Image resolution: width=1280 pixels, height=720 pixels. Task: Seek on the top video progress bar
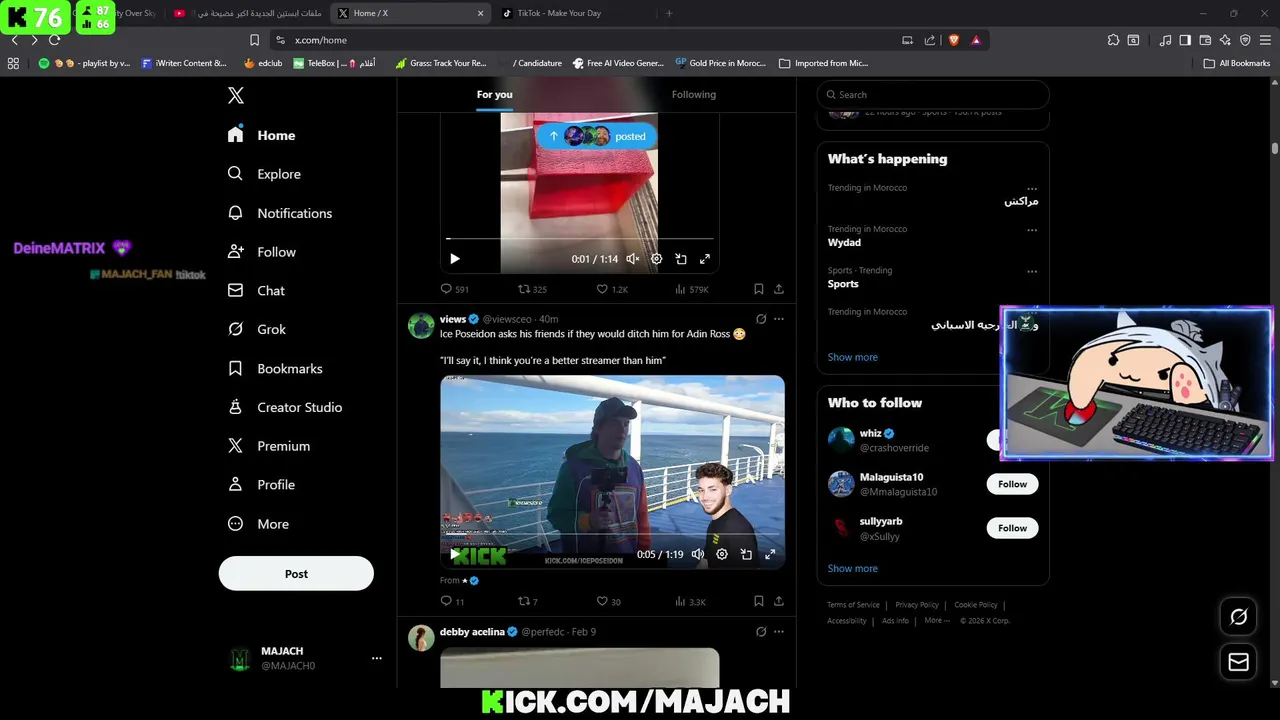(x=580, y=239)
